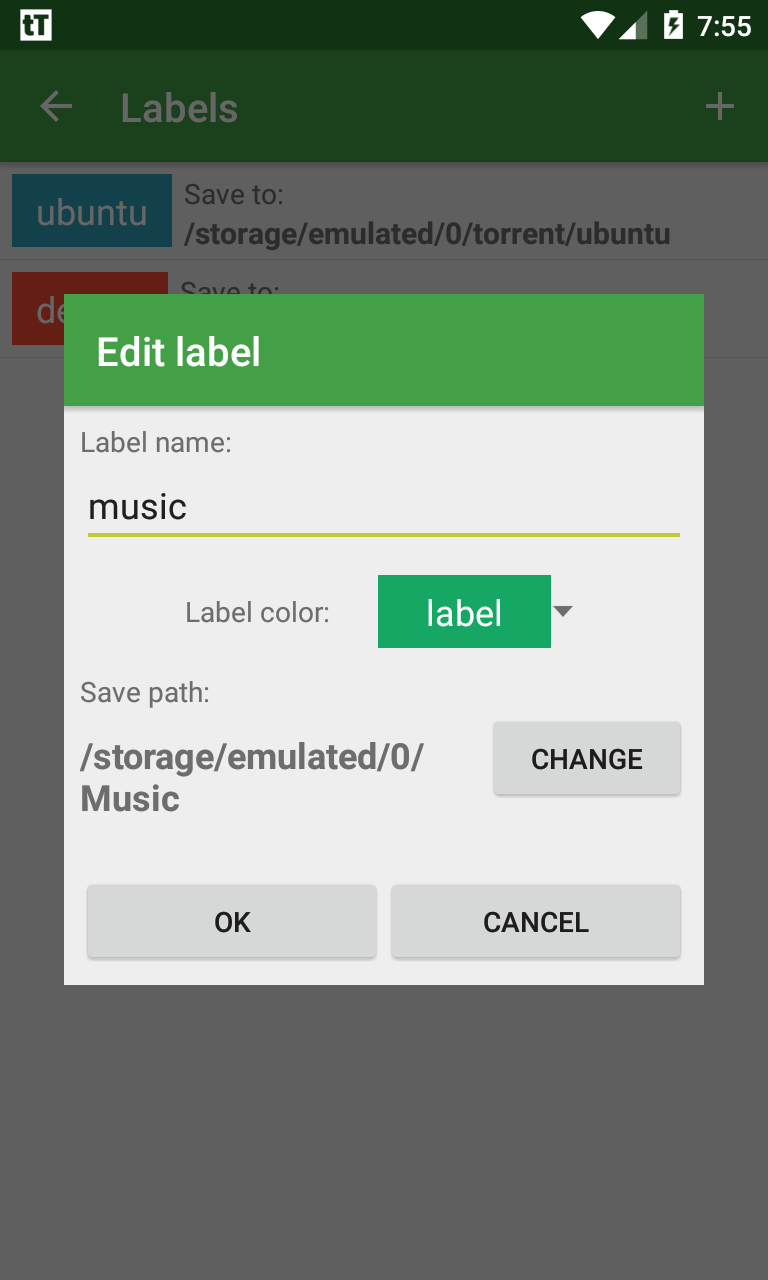This screenshot has height=1280, width=768.
Task: Tap the cellular signal icon
Action: pyautogui.click(x=634, y=25)
